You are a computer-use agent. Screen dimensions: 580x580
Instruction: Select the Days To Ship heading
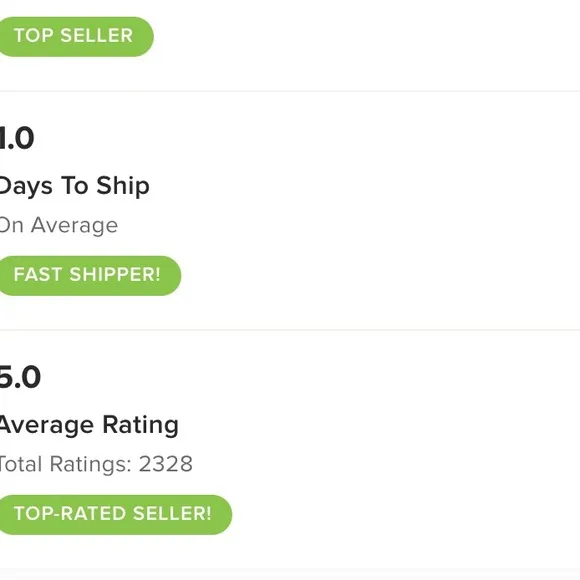[74, 186]
